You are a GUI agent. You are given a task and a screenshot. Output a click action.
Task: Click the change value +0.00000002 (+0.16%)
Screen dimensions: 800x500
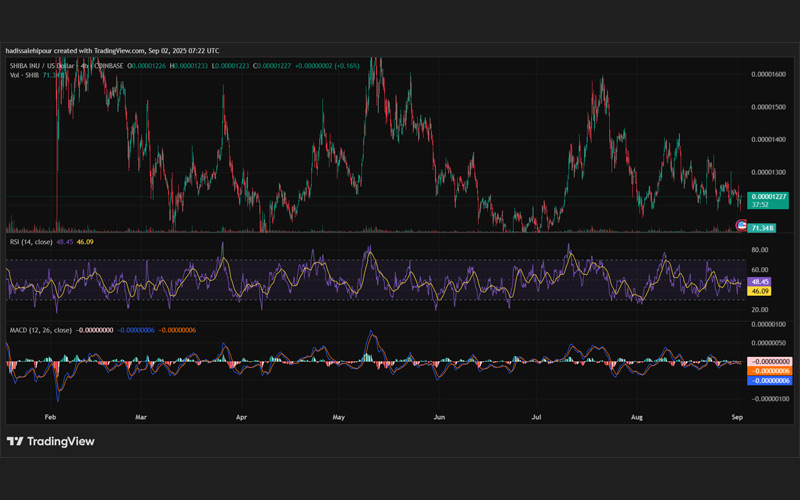tap(327, 66)
